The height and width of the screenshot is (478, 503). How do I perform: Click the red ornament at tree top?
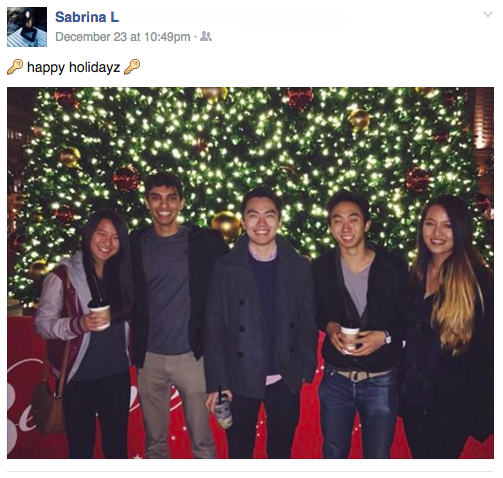299,97
